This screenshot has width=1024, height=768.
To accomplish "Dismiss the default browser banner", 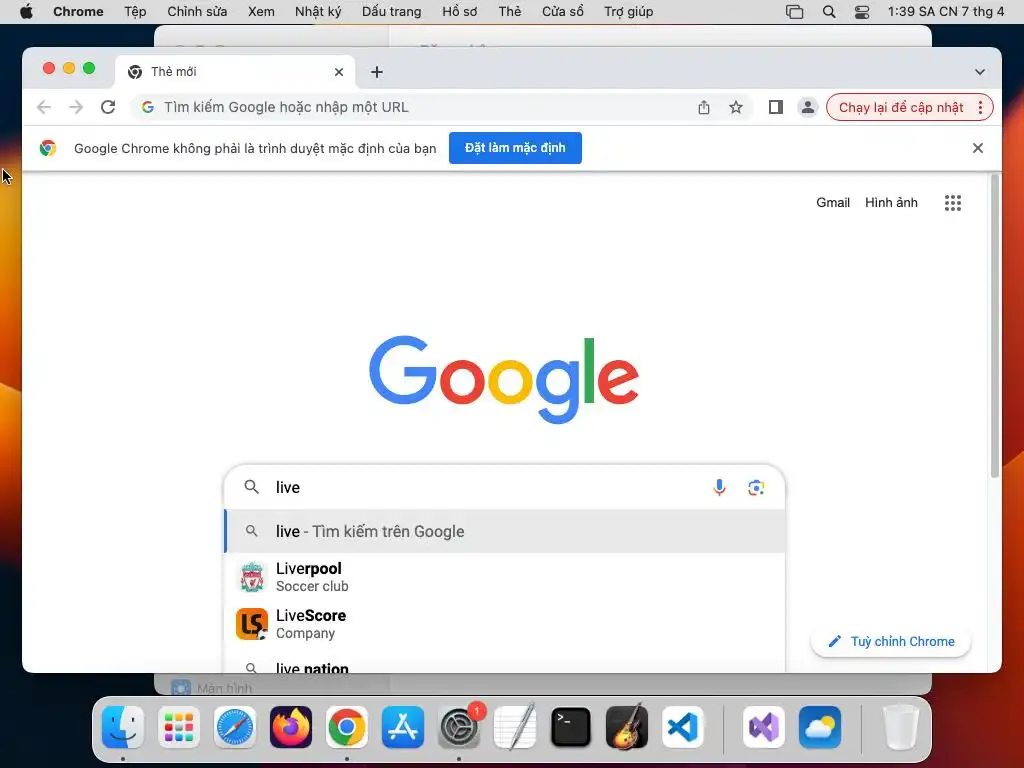I will tap(978, 148).
